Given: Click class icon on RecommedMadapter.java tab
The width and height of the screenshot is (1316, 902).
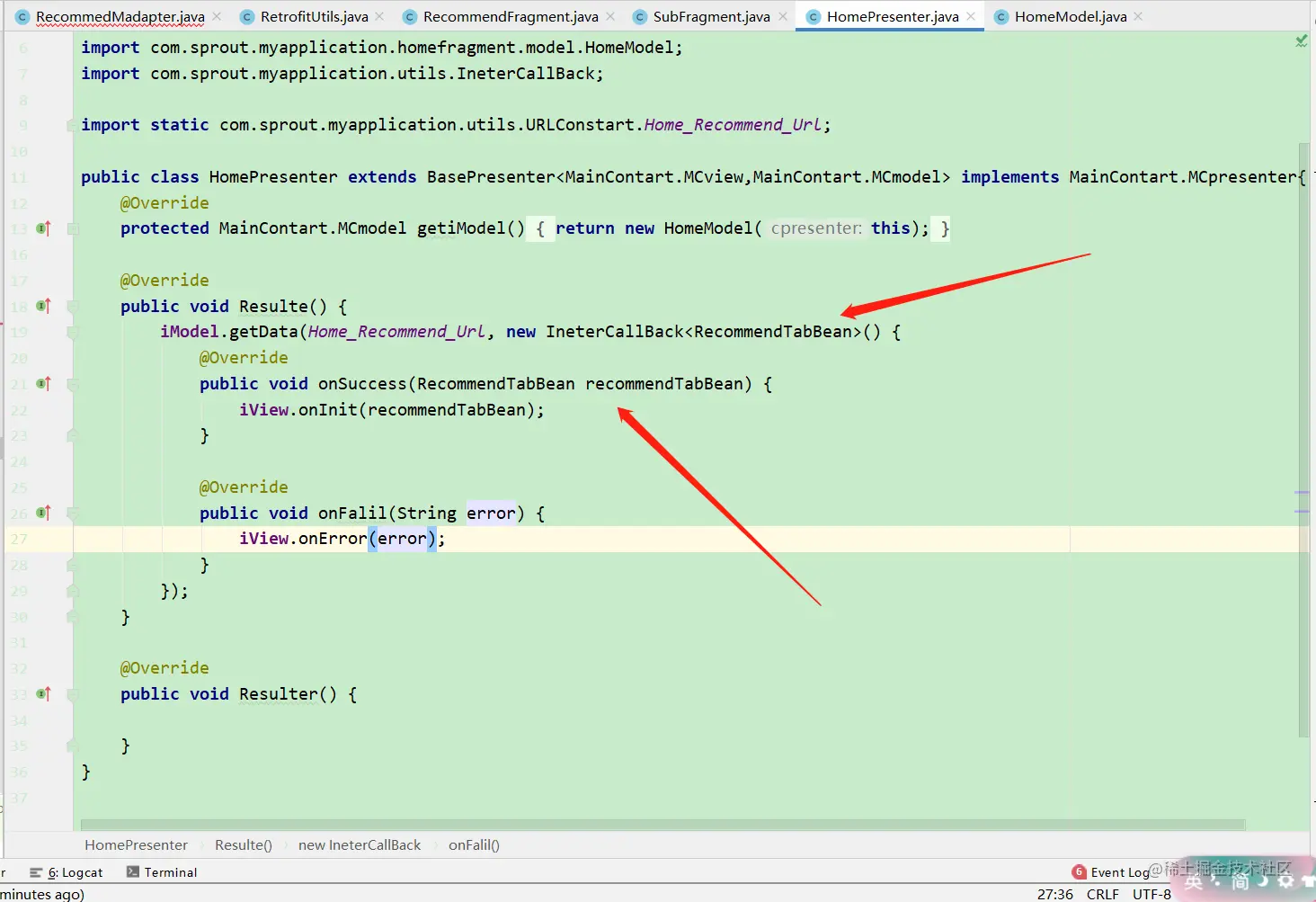Looking at the screenshot, I should pyautogui.click(x=23, y=17).
